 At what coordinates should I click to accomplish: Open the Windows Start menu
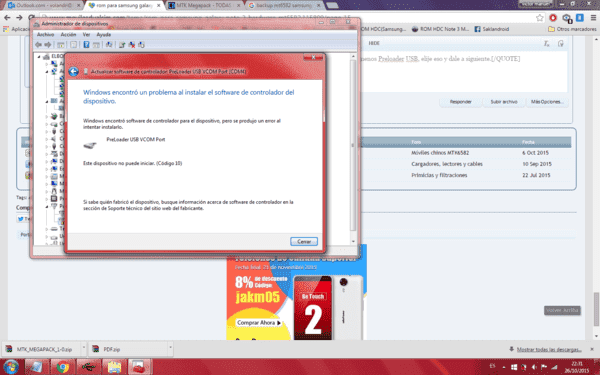click(10, 367)
